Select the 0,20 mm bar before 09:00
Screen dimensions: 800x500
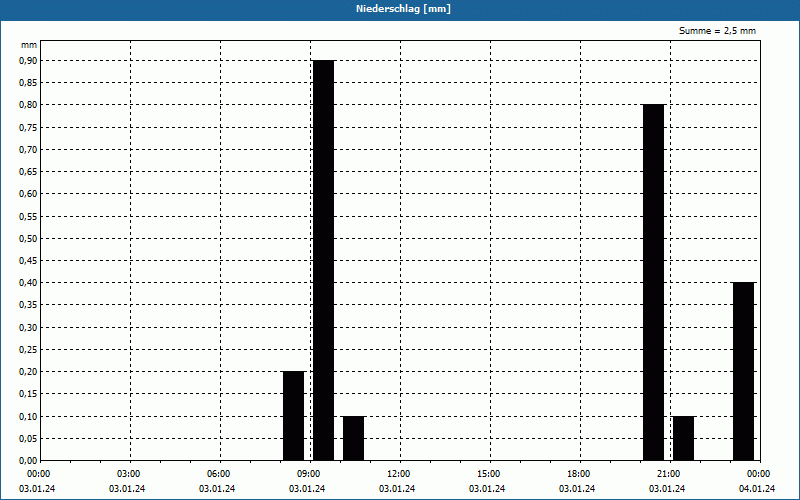293,416
